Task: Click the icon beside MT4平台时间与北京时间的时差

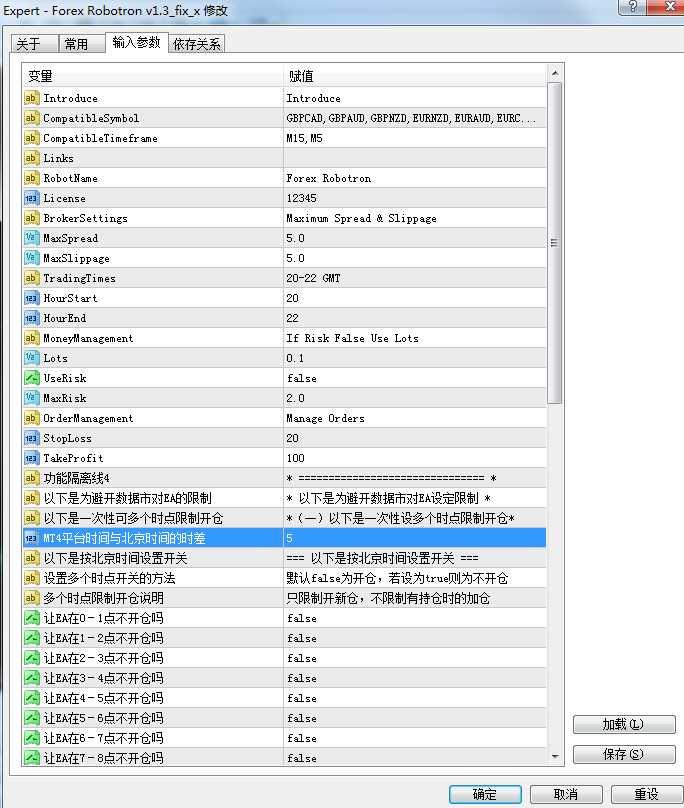Action: point(31,538)
